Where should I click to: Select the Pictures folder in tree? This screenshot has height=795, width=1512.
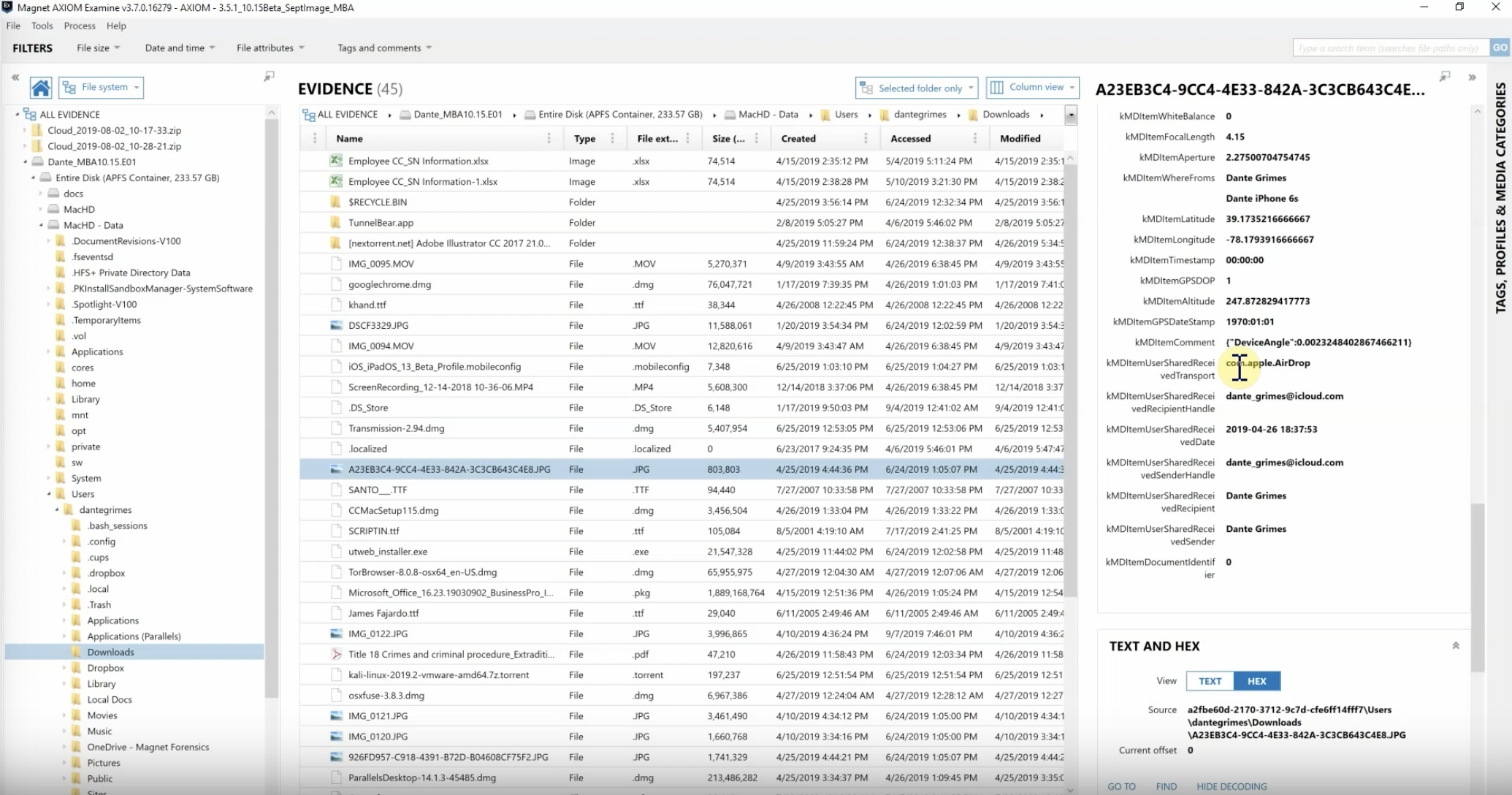click(104, 763)
